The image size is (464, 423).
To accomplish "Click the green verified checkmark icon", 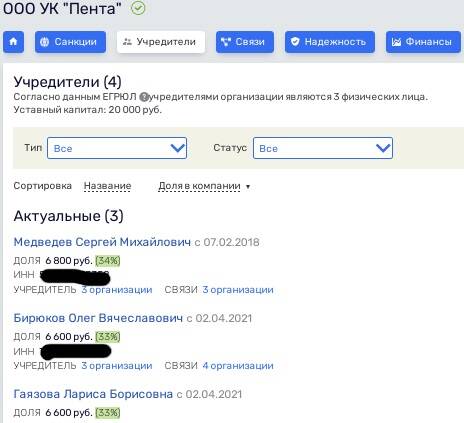I will tap(138, 8).
